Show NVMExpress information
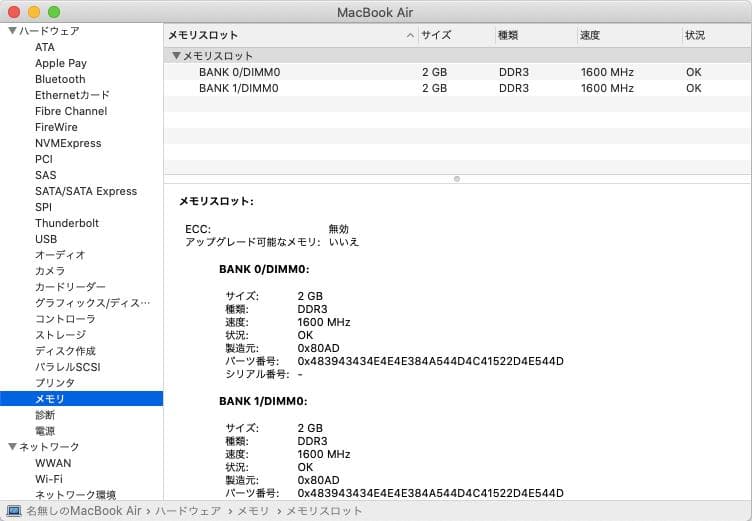Screen dimensions: 752x521 click(x=68, y=143)
